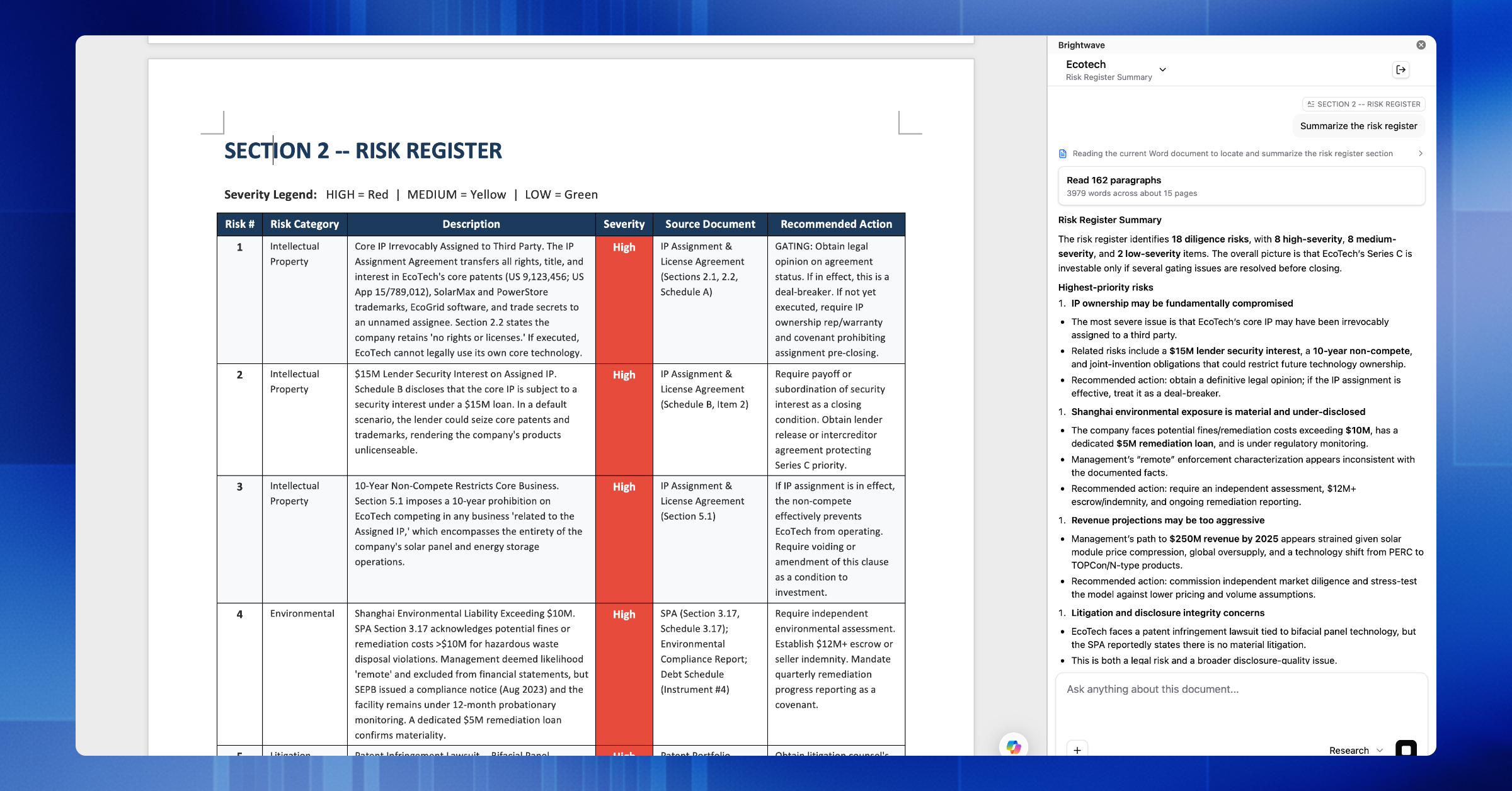The width and height of the screenshot is (1512, 791).
Task: Click the "Require independent environmental assessment" action cell
Action: pos(836,674)
